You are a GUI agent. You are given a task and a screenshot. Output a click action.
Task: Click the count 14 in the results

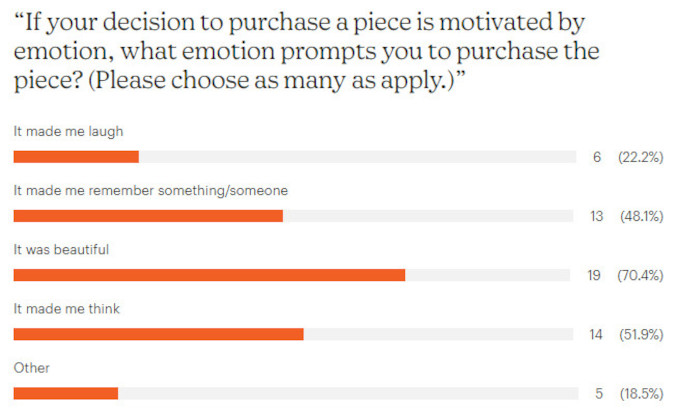click(596, 334)
